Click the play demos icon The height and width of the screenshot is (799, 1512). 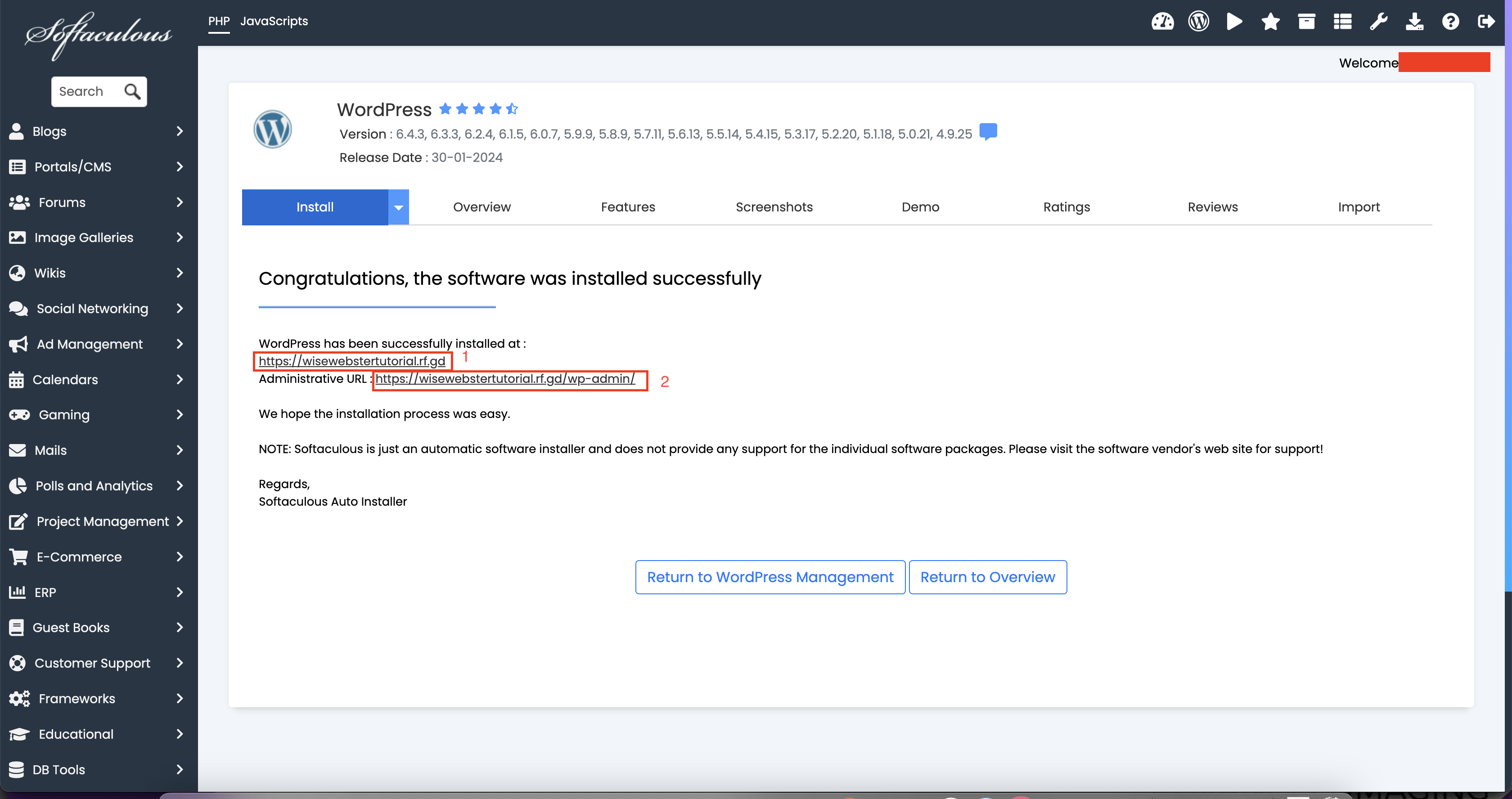1234,22
